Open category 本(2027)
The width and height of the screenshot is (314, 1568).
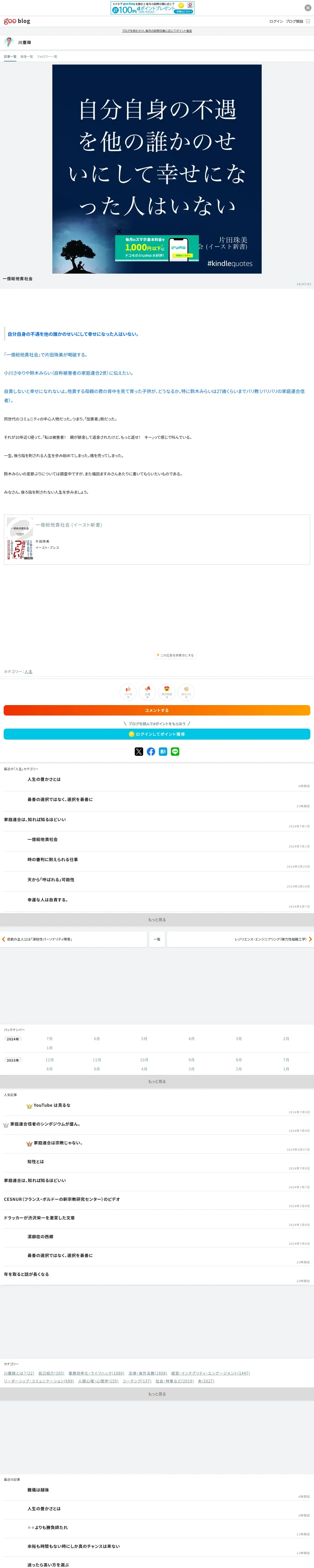(x=206, y=1381)
